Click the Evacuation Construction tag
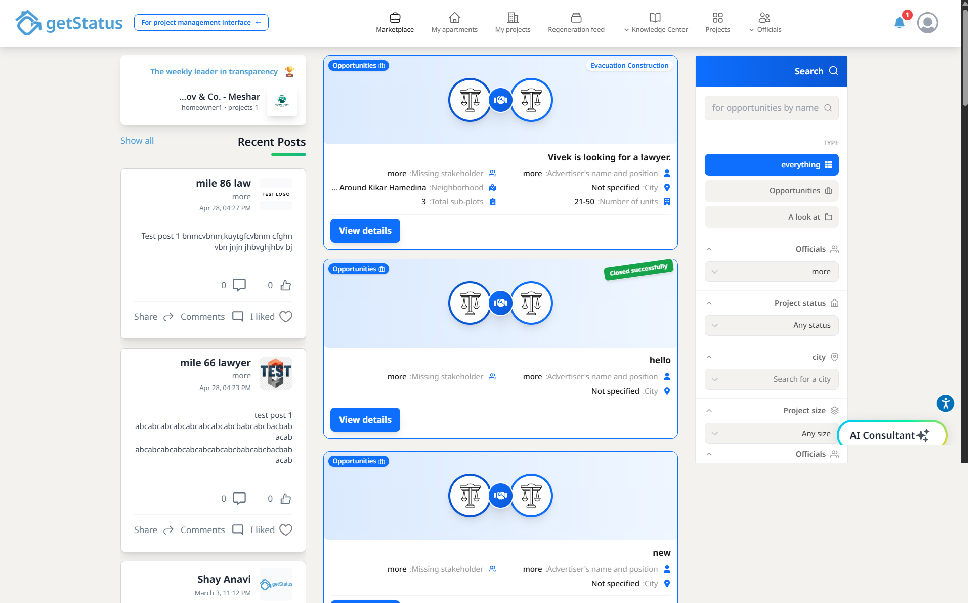The height and width of the screenshot is (603, 968). [x=628, y=65]
